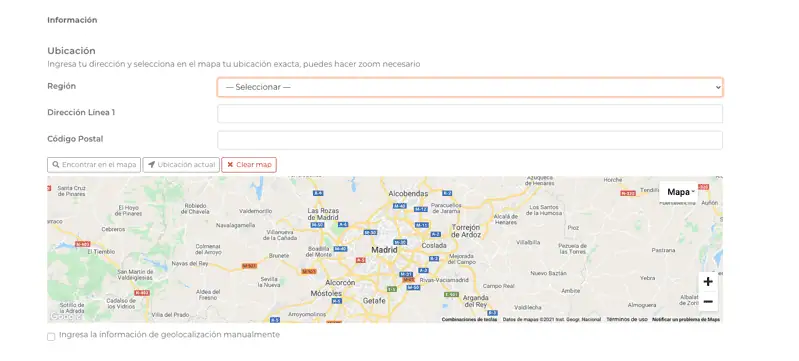Click the Información section heading
Screen dimensions: 799x361
(x=72, y=20)
